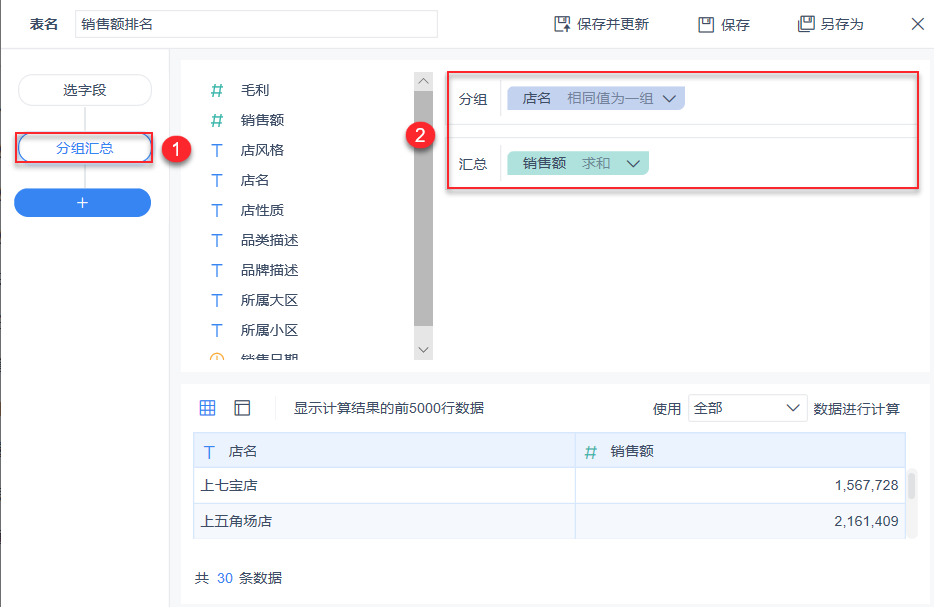Image resolution: width=934 pixels, height=607 pixels.
Task: Click the 另存为 text button
Action: pos(842,24)
